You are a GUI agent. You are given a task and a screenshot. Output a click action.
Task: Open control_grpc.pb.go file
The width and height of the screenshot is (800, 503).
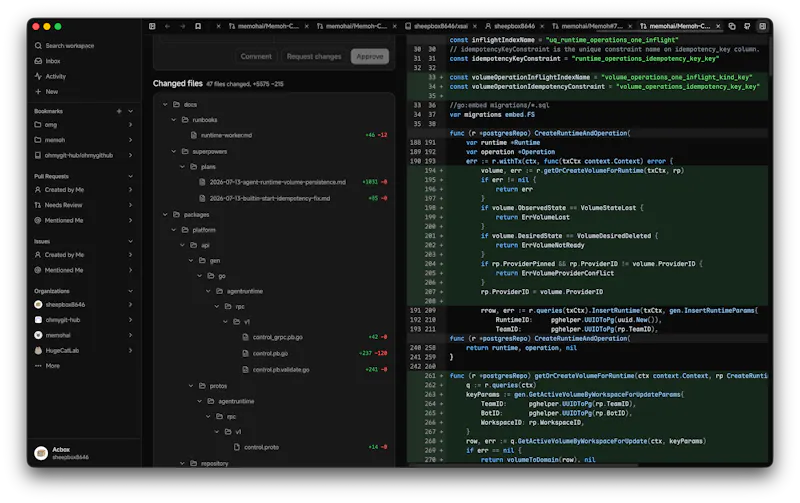(278, 337)
